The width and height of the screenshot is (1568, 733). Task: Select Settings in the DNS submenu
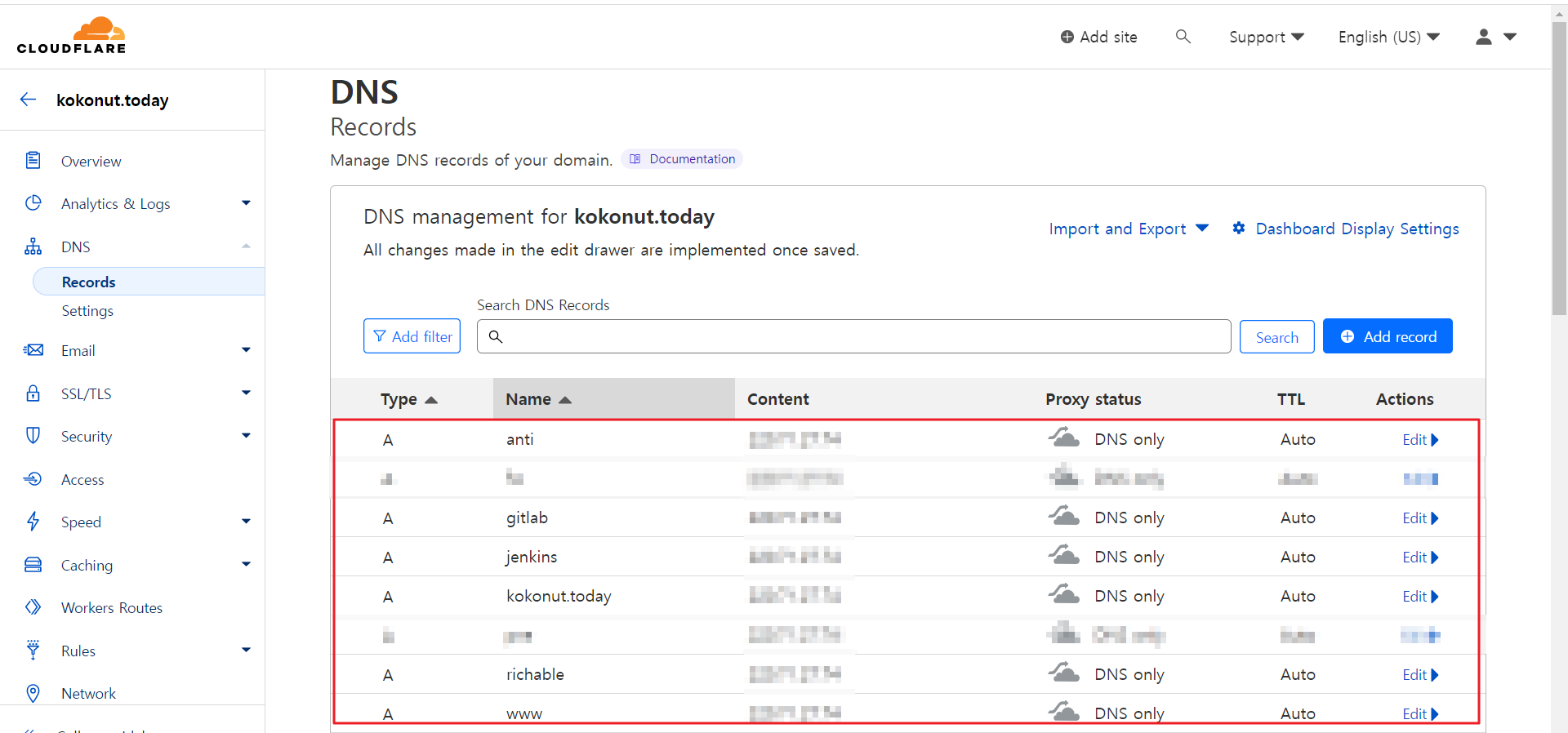[87, 311]
